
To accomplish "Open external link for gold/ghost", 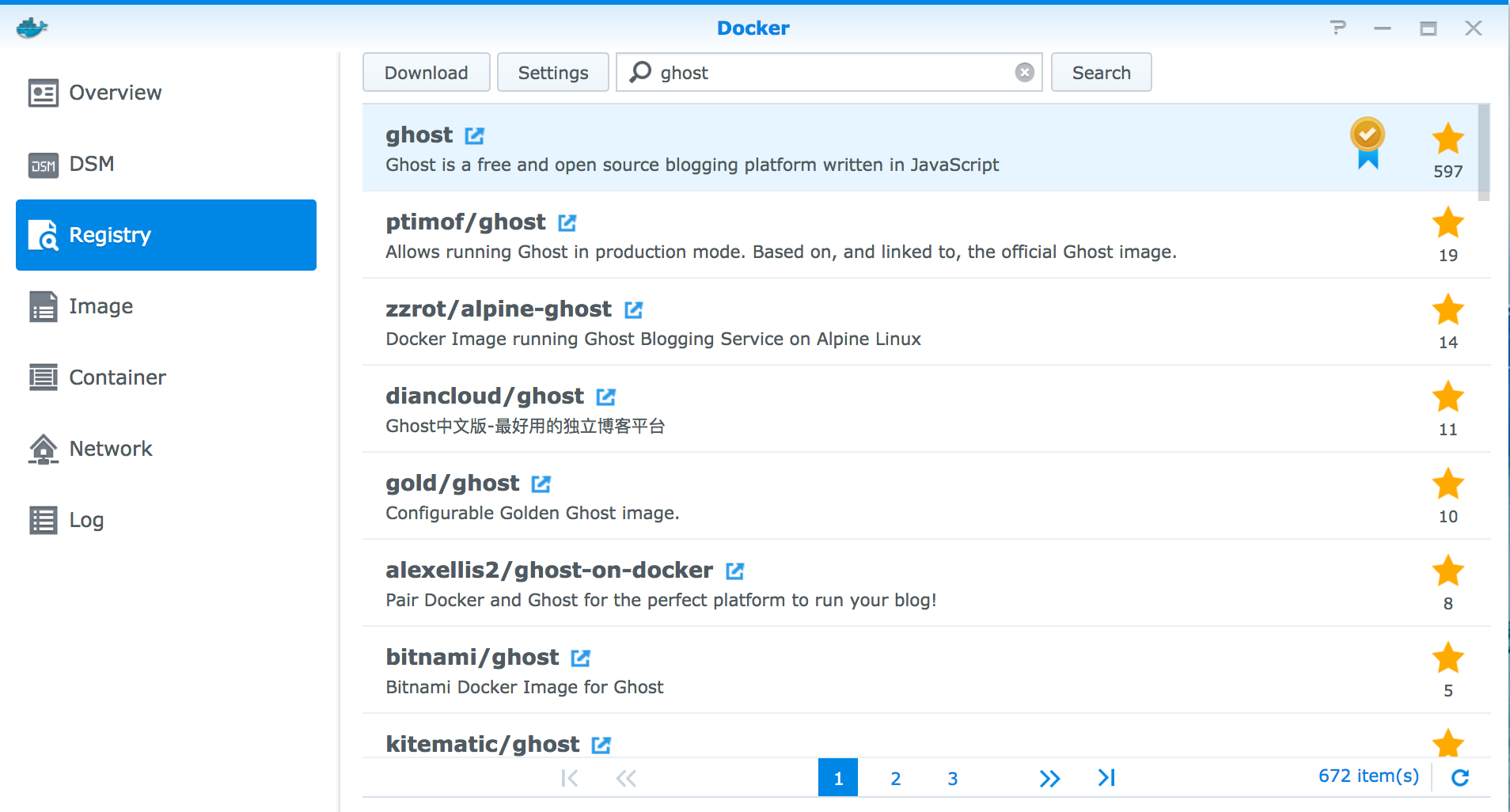I will click(541, 484).
